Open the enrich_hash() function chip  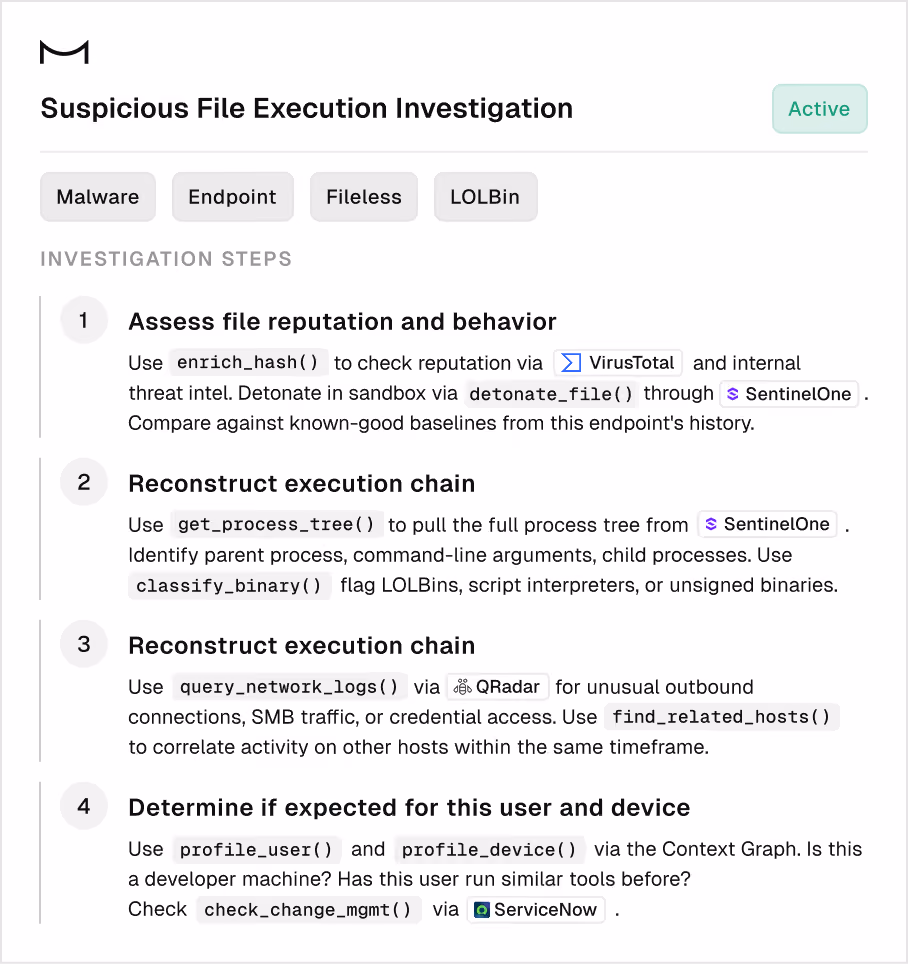[248, 362]
